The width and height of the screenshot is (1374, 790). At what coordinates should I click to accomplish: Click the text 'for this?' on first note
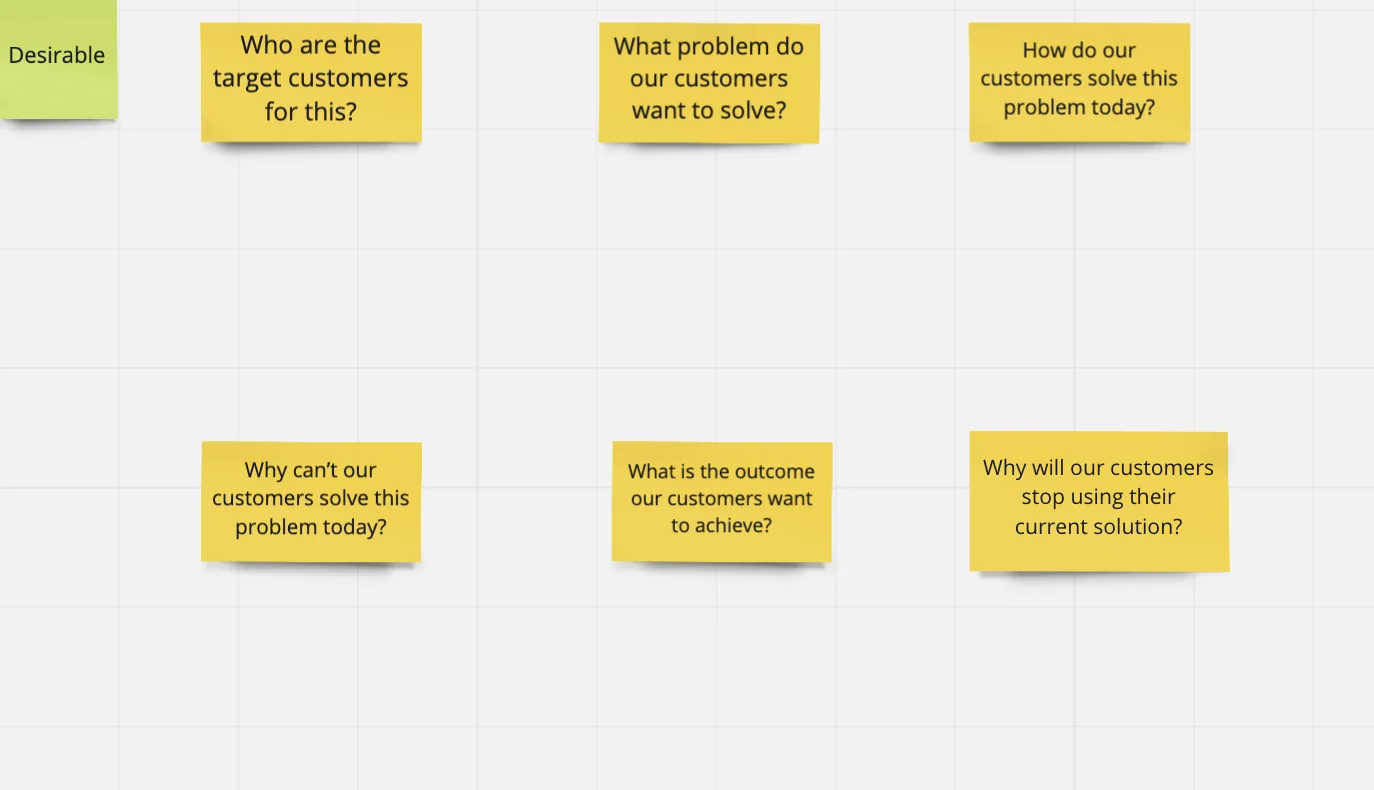pos(311,112)
